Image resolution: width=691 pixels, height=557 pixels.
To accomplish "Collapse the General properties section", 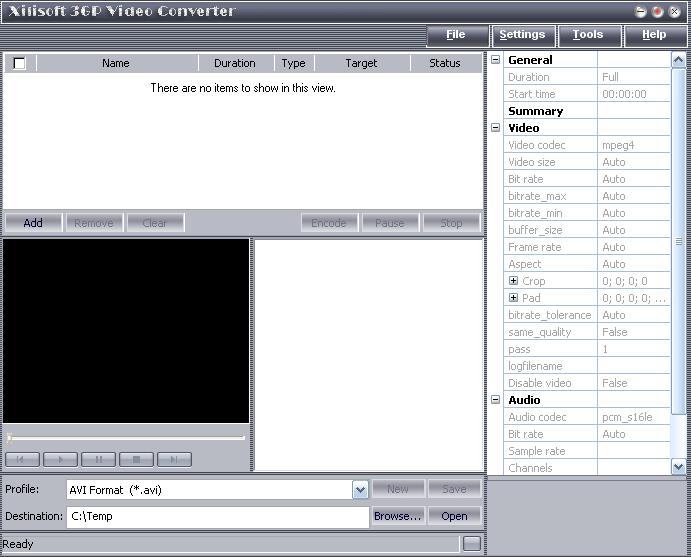I will pyautogui.click(x=496, y=60).
